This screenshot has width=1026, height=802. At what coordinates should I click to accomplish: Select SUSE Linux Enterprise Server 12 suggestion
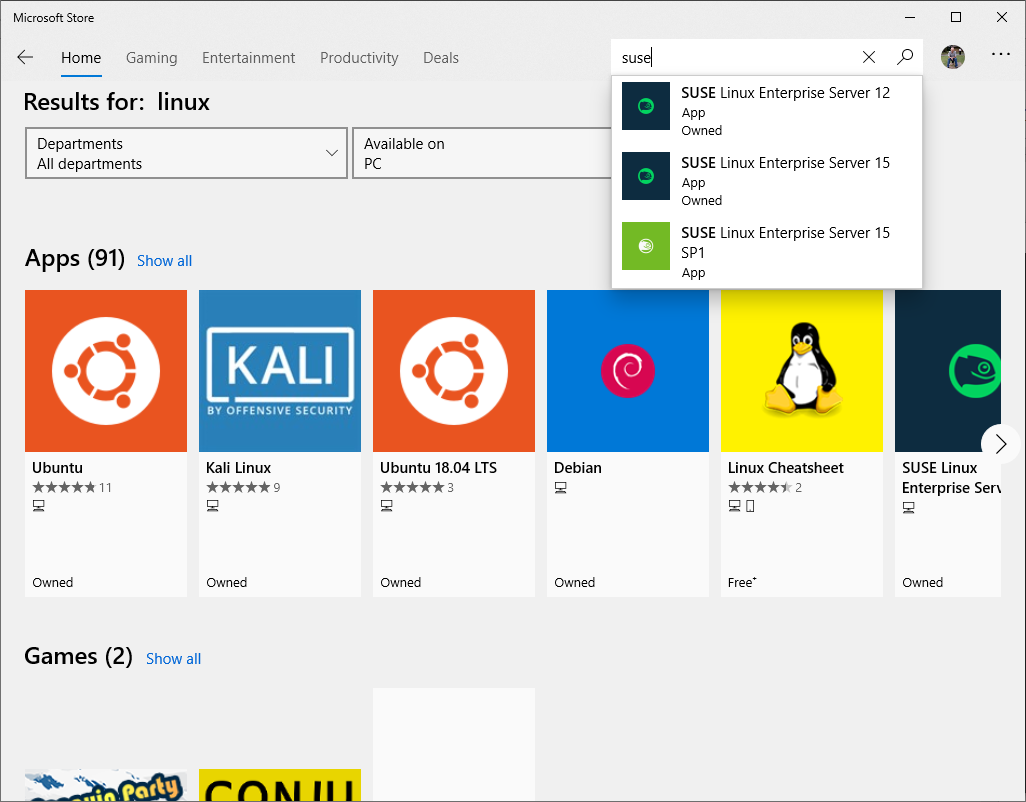(767, 111)
